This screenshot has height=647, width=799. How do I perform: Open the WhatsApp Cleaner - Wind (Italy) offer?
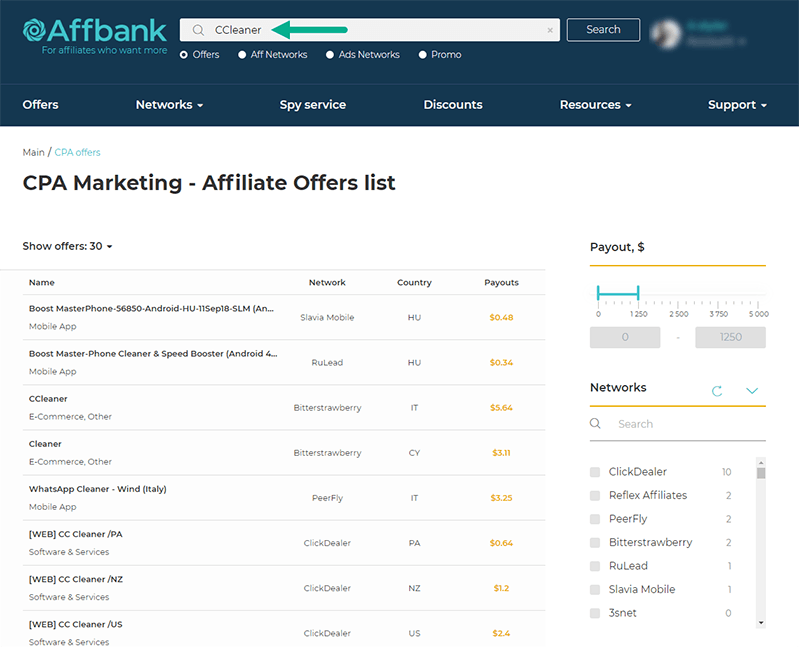tap(97, 489)
